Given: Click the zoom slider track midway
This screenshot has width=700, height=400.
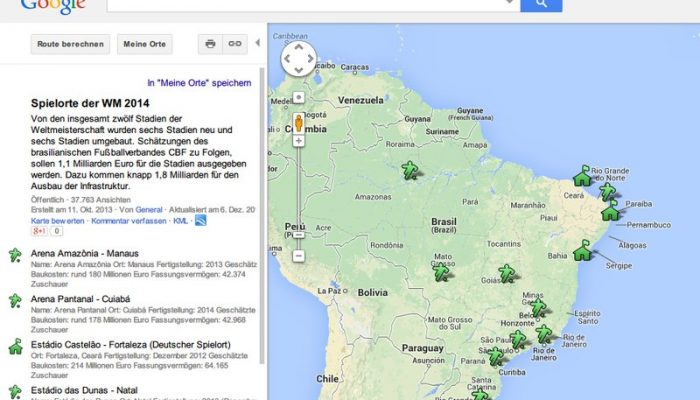Looking at the screenshot, I should [x=299, y=190].
